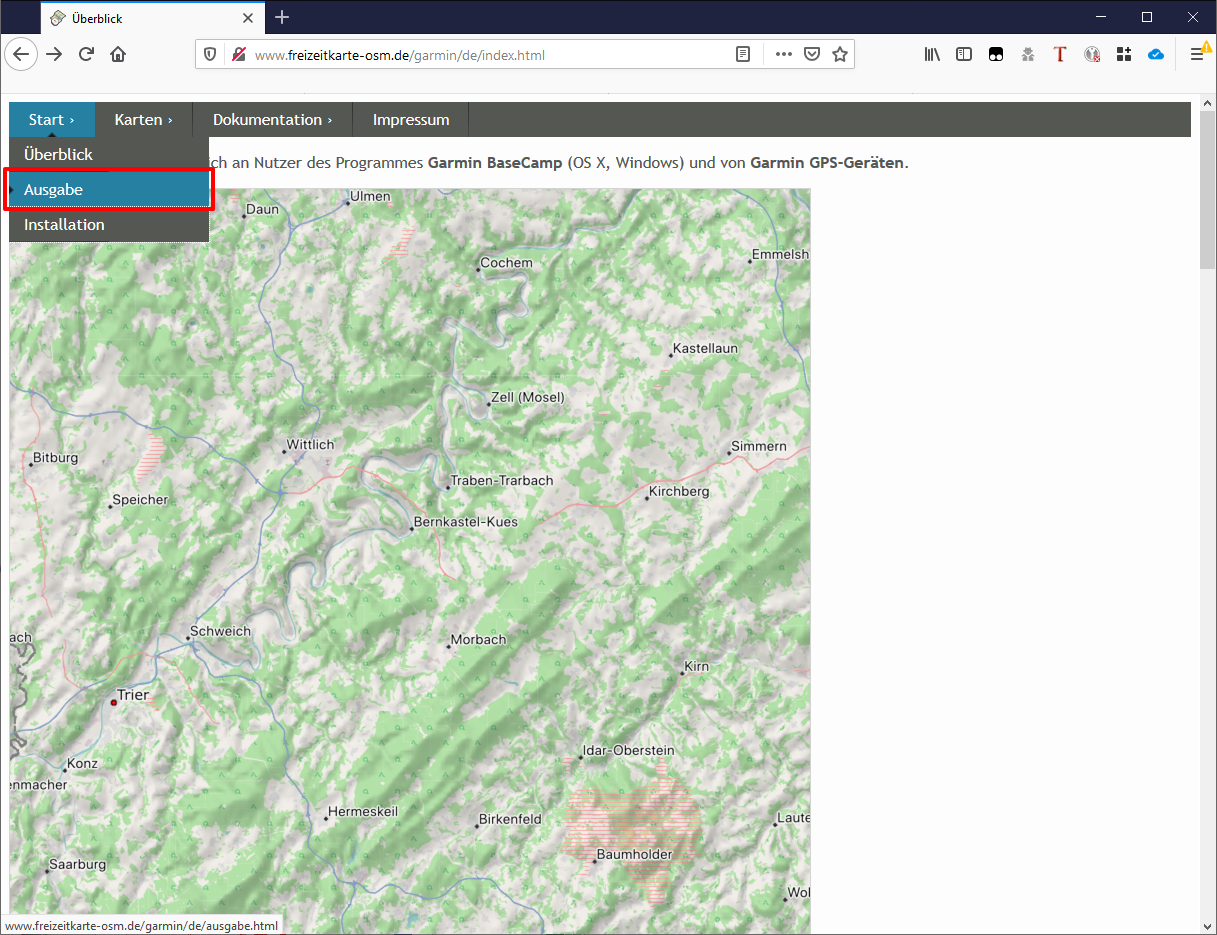1217x935 pixels.
Task: Click the Speicher label on the map
Action: 140,500
